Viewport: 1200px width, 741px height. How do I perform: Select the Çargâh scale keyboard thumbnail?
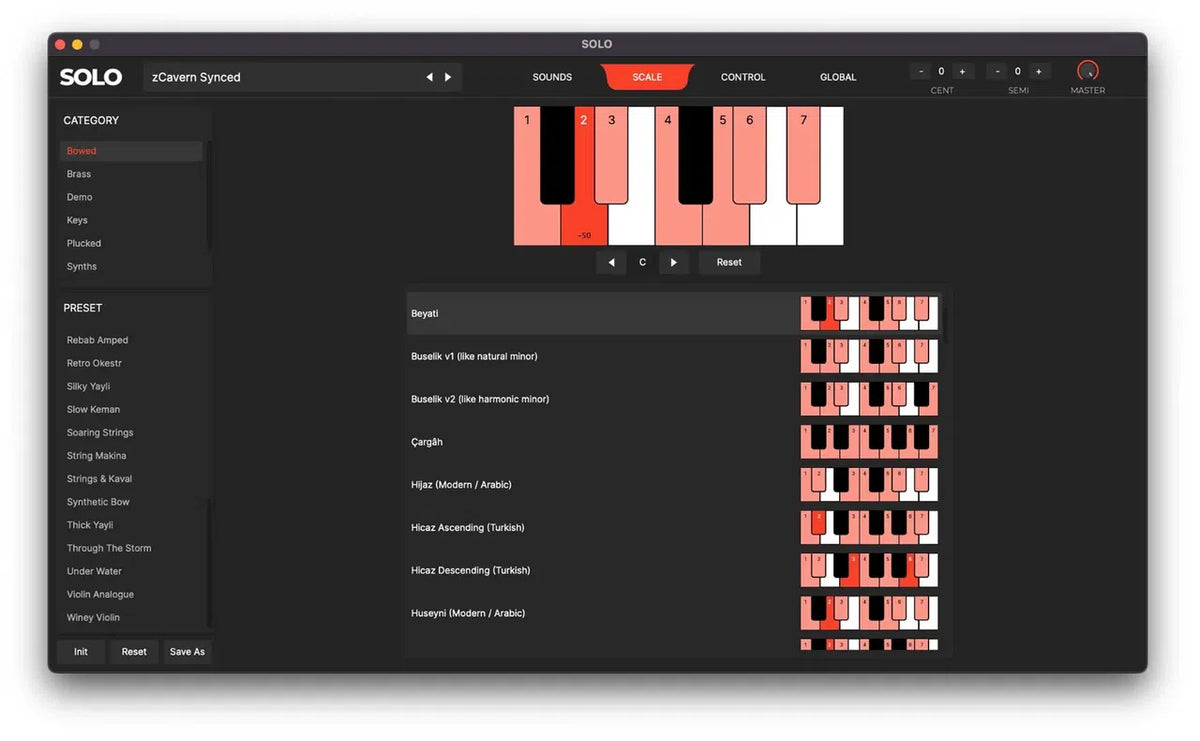coord(869,442)
